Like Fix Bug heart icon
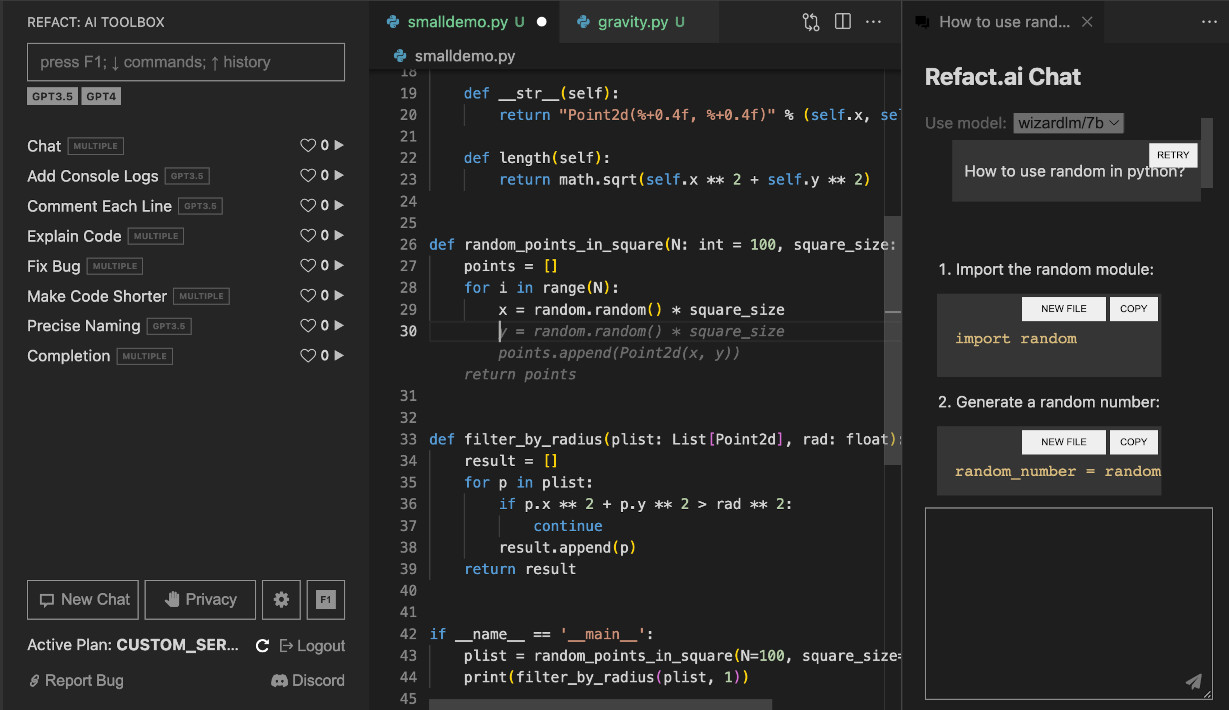This screenshot has width=1229, height=710. click(x=308, y=266)
